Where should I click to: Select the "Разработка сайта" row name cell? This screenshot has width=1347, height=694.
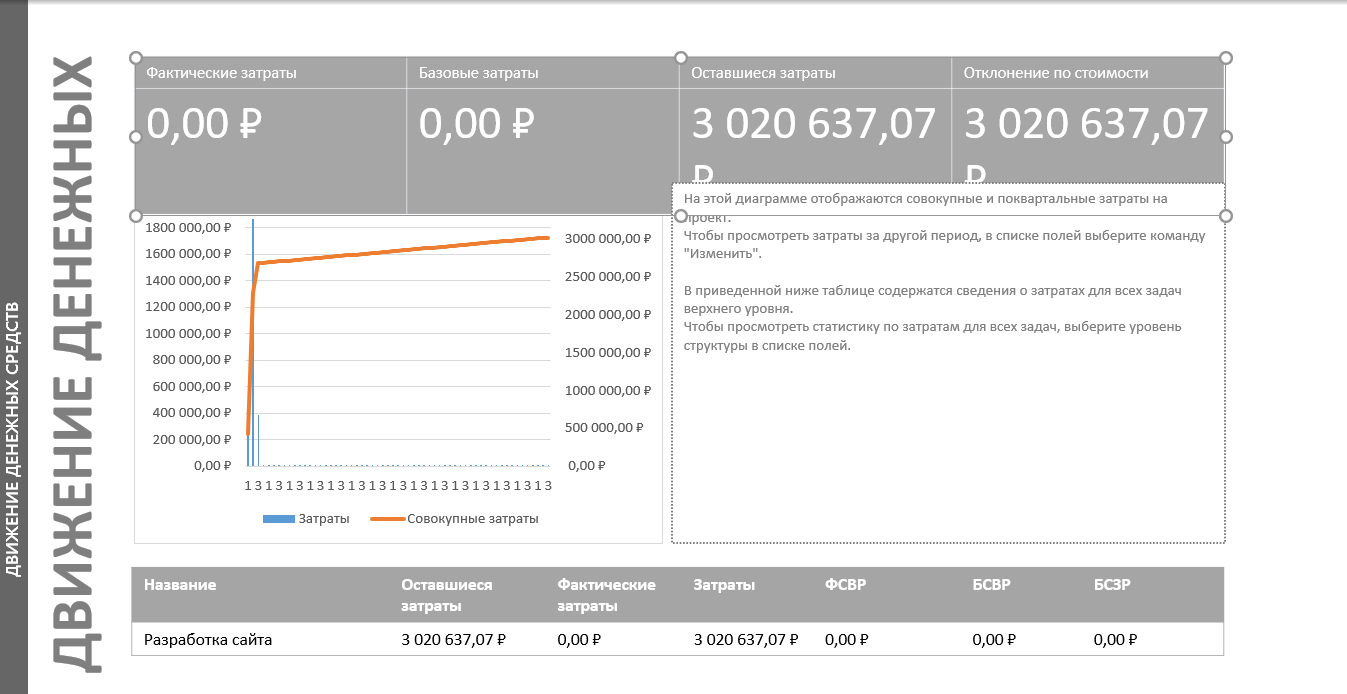208,640
